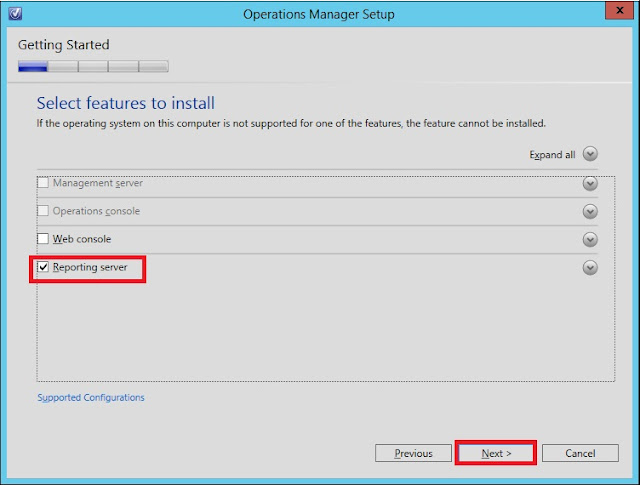Click the Expand all chevron button
640x485 pixels.
(590, 154)
